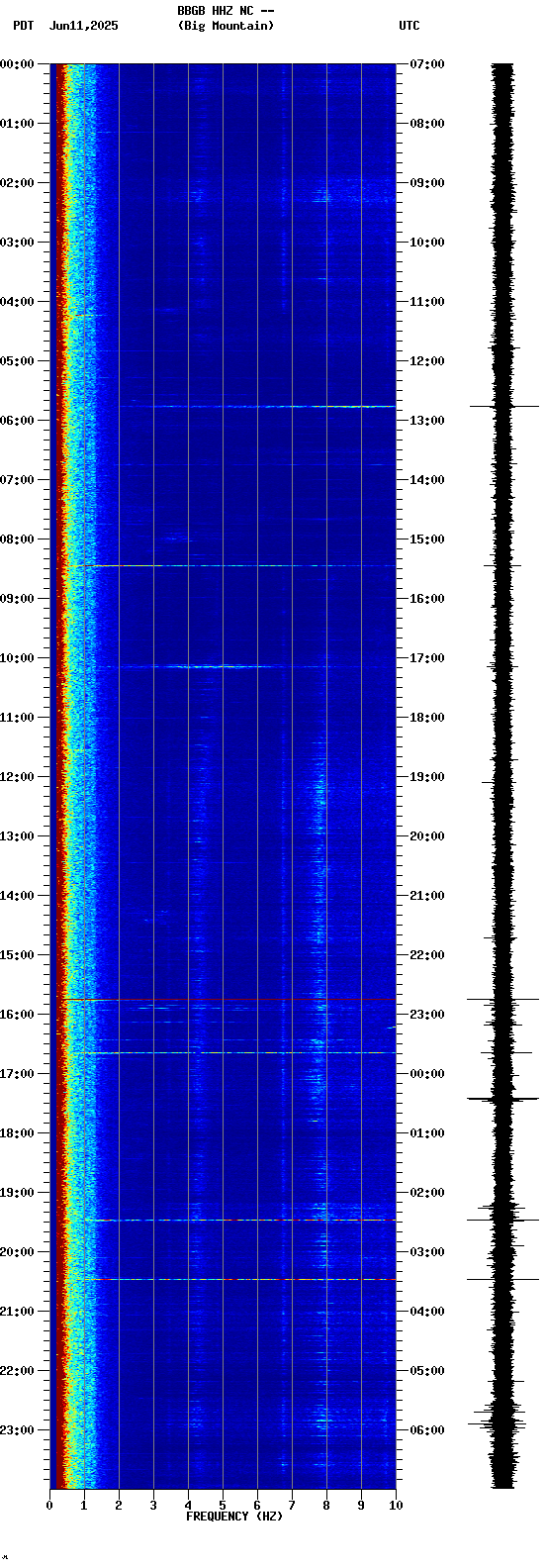Viewport: 546px width, 1568px height.
Task: Click the 16:00 UTC label on right axis
Action: click(427, 599)
